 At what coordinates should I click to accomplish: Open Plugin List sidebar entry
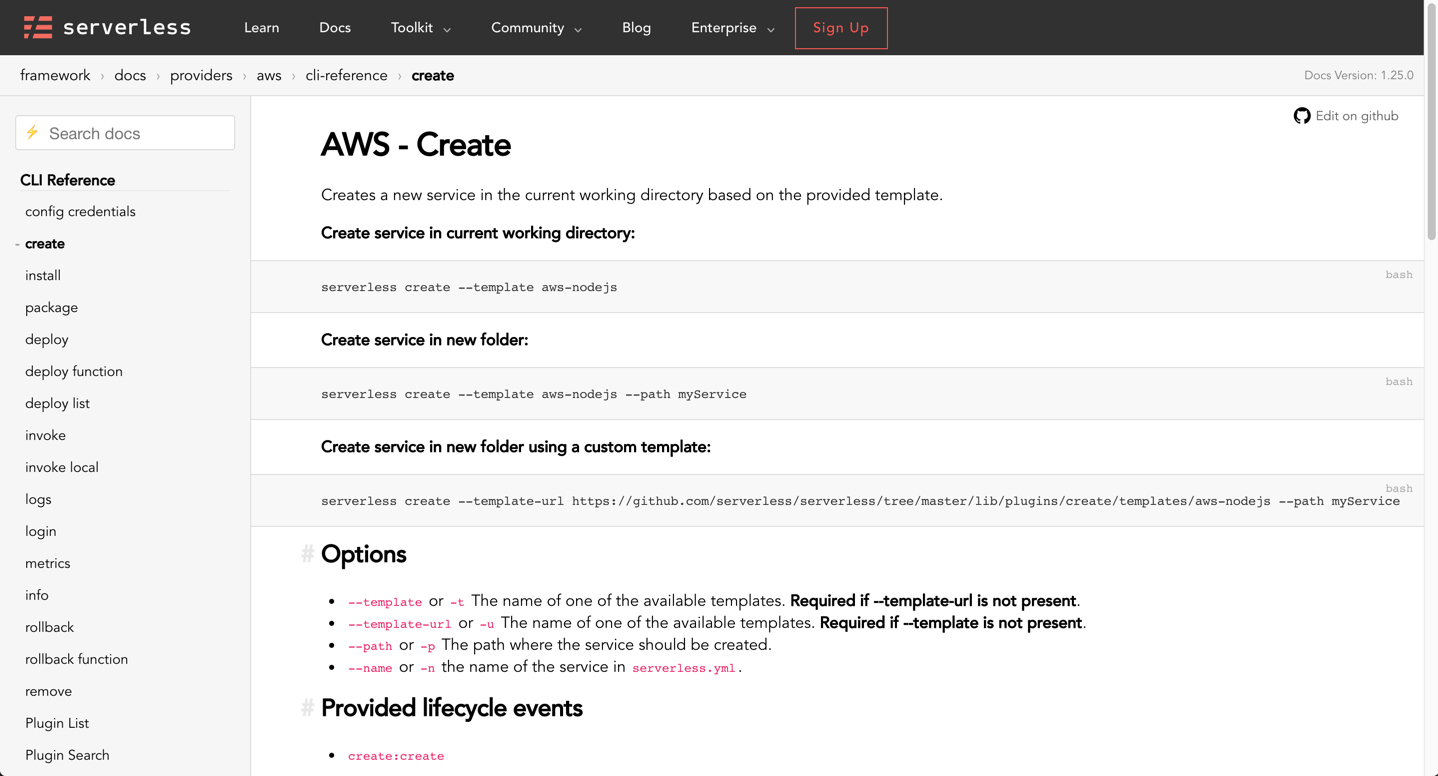[x=57, y=724]
